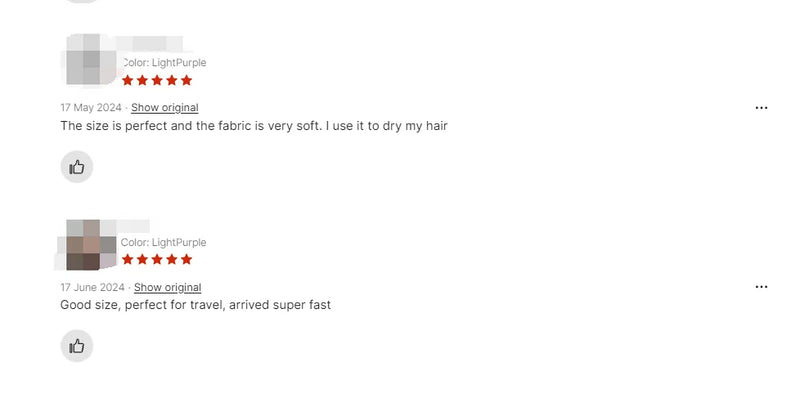Select the Color: LightPurple label in June review
This screenshot has height=394, width=800.
(163, 242)
